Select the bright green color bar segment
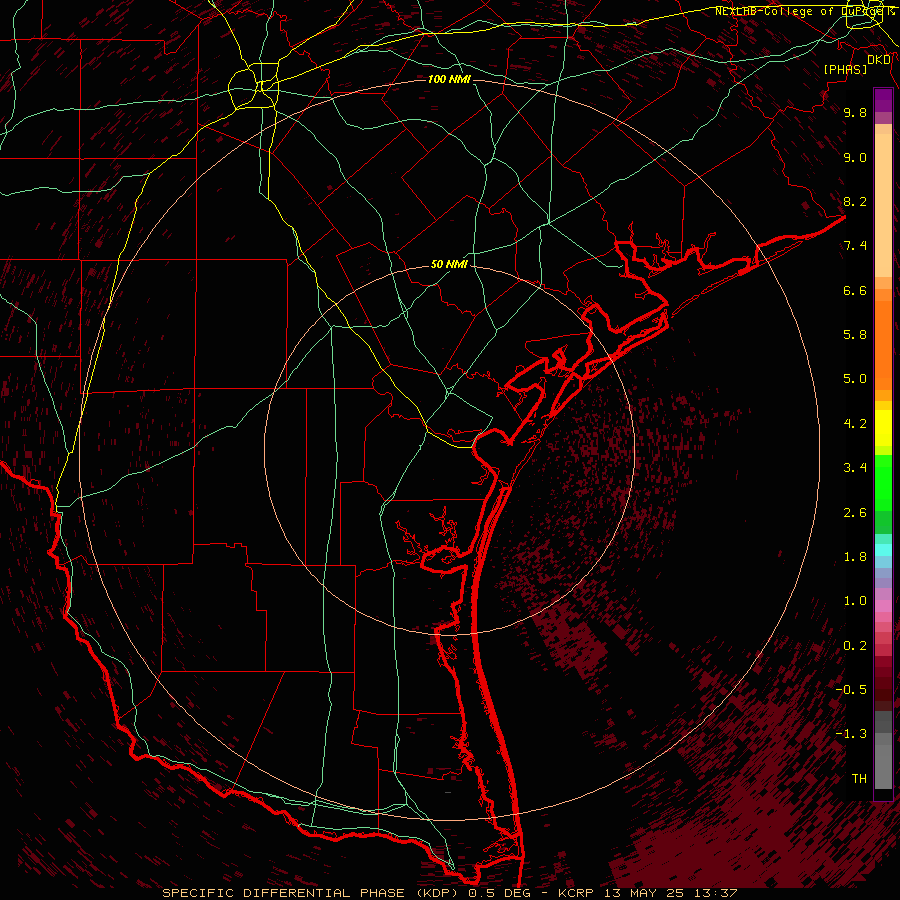Image resolution: width=900 pixels, height=900 pixels. [883, 484]
